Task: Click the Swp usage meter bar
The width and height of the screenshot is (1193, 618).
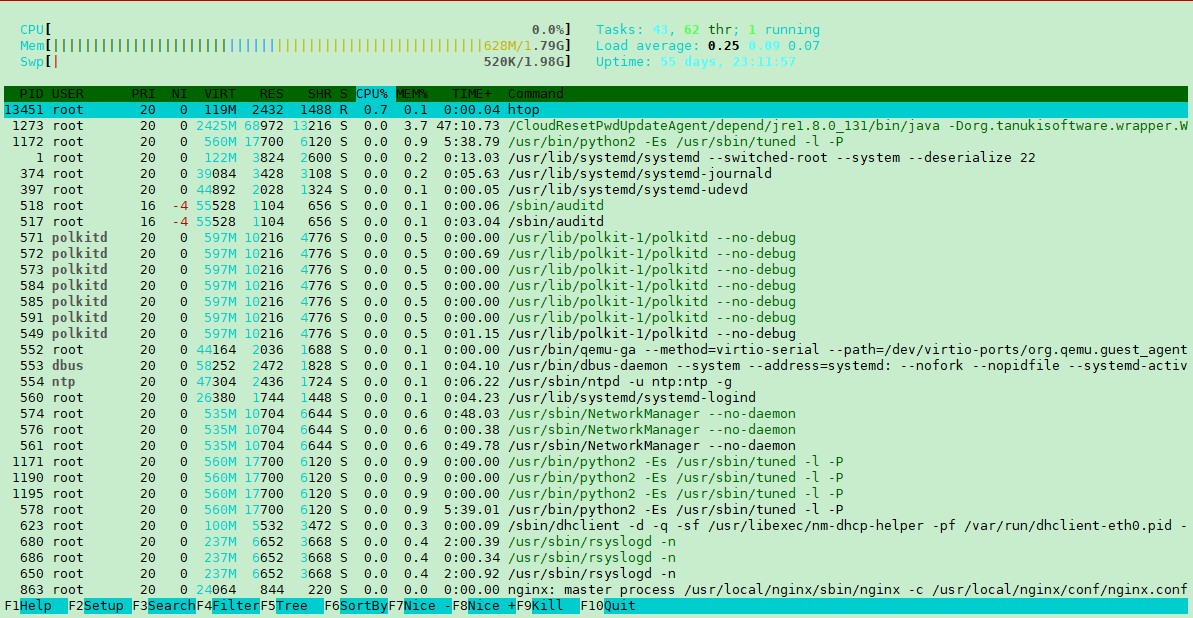Action: (295, 62)
